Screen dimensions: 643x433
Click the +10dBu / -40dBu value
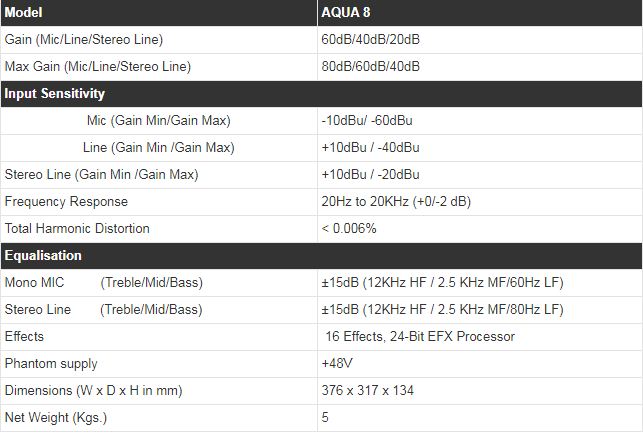tap(370, 148)
